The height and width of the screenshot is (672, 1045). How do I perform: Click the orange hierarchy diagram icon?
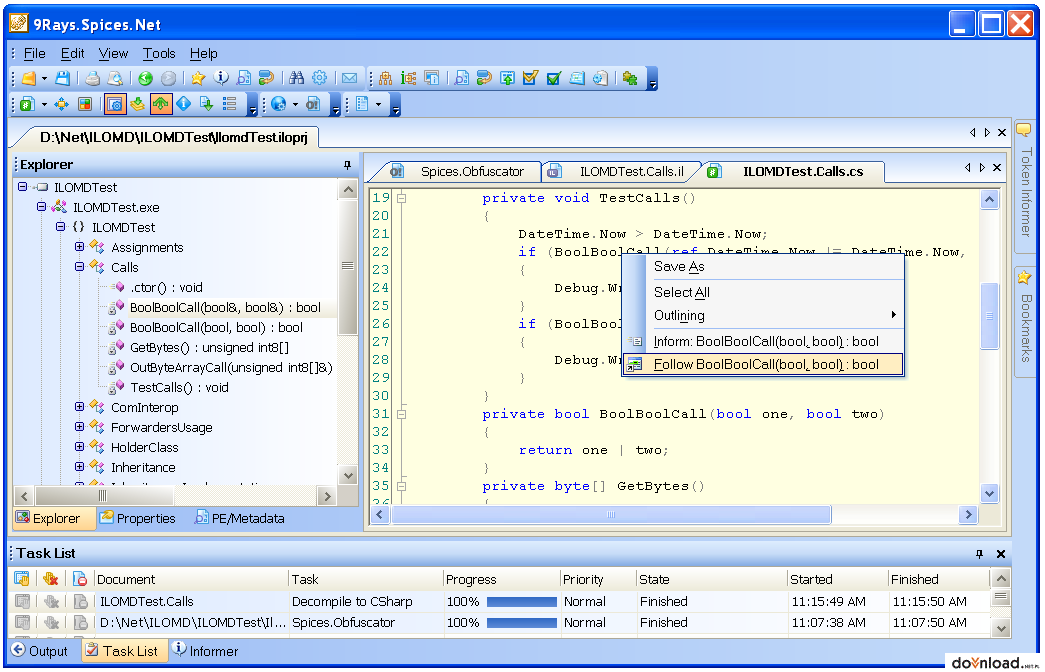(385, 79)
